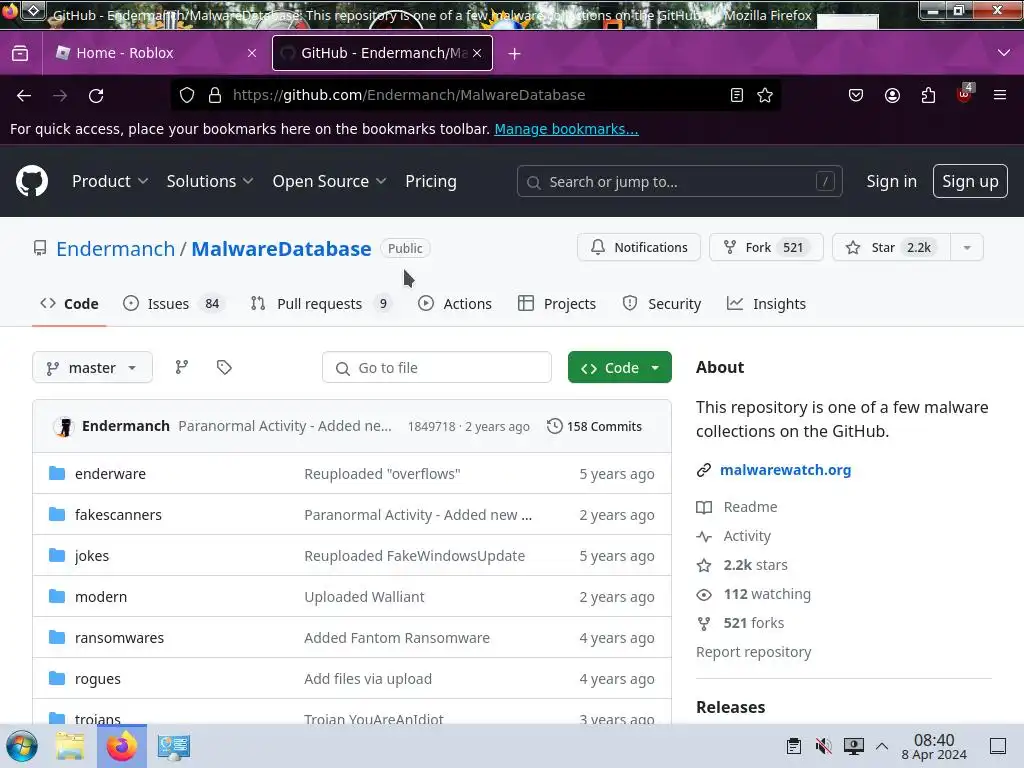Click the Notifications button

coord(639,248)
